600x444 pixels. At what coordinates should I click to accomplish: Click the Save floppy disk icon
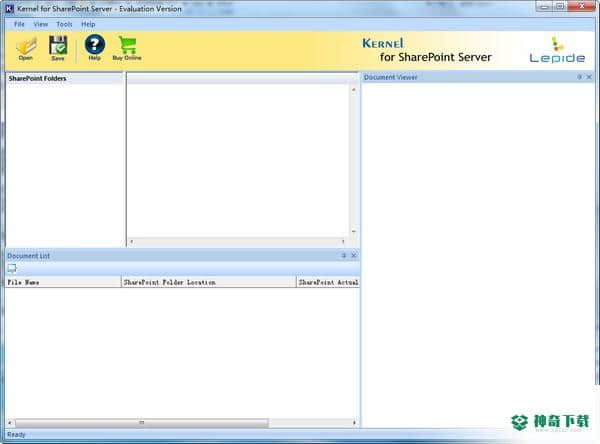[x=58, y=49]
